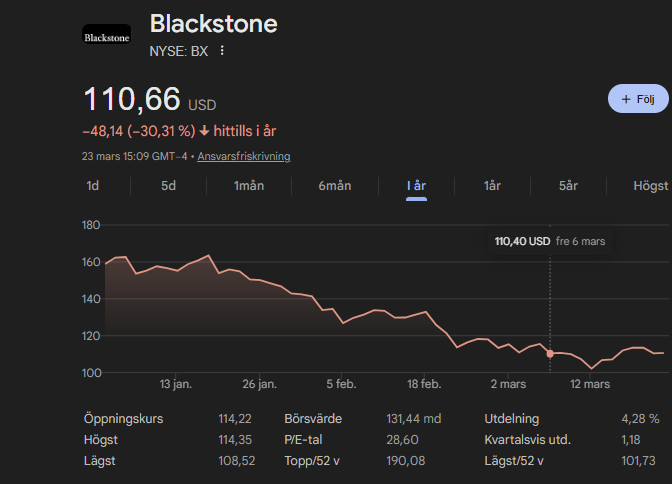Click the −48,14 (−30,31 %) change text
Viewport: 672px width, 484px height.
tap(139, 131)
